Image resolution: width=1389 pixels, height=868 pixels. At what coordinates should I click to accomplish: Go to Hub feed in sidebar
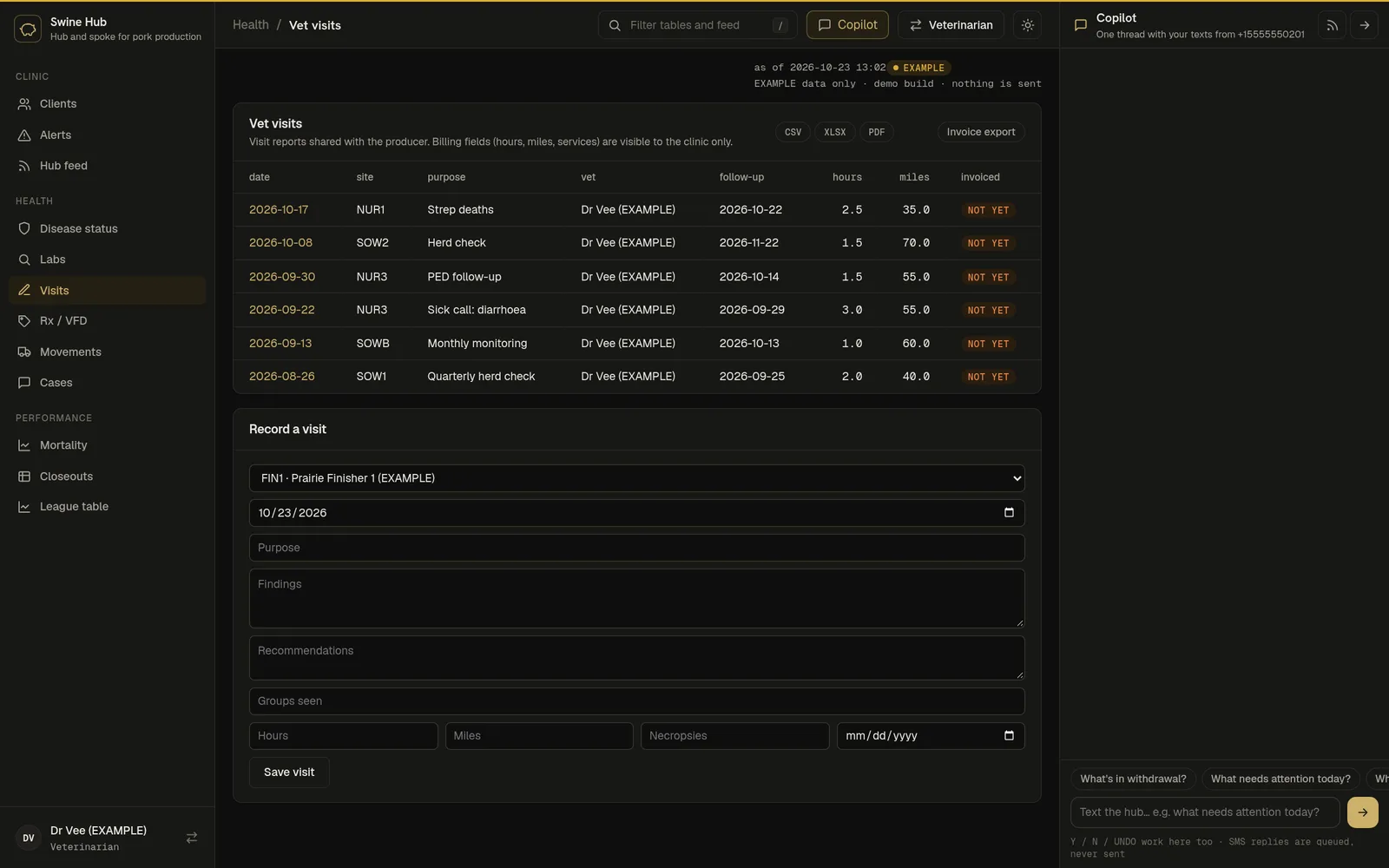(107, 166)
